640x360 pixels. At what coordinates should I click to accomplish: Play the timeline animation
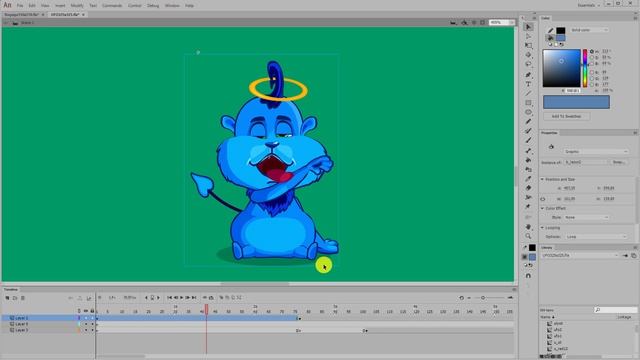(182, 298)
